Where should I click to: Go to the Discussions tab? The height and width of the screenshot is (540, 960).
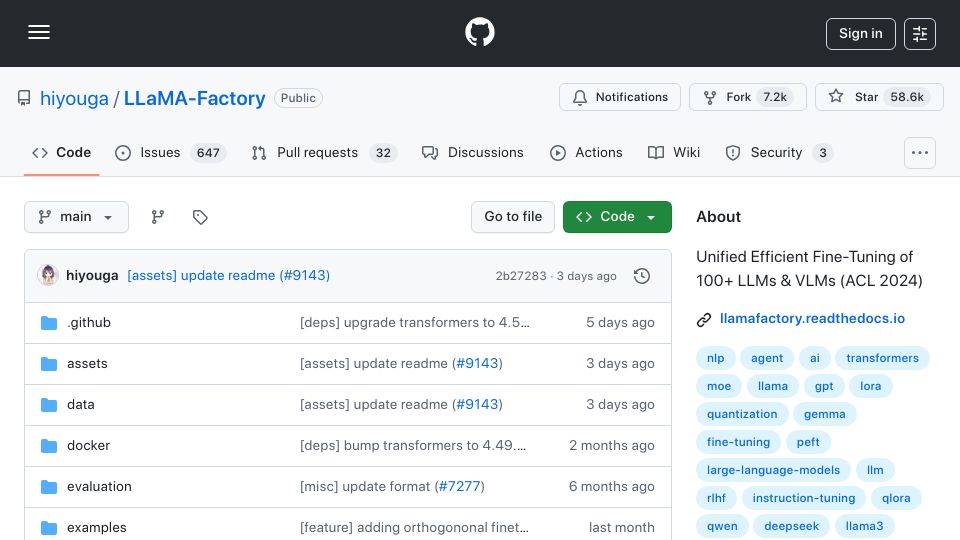point(473,152)
